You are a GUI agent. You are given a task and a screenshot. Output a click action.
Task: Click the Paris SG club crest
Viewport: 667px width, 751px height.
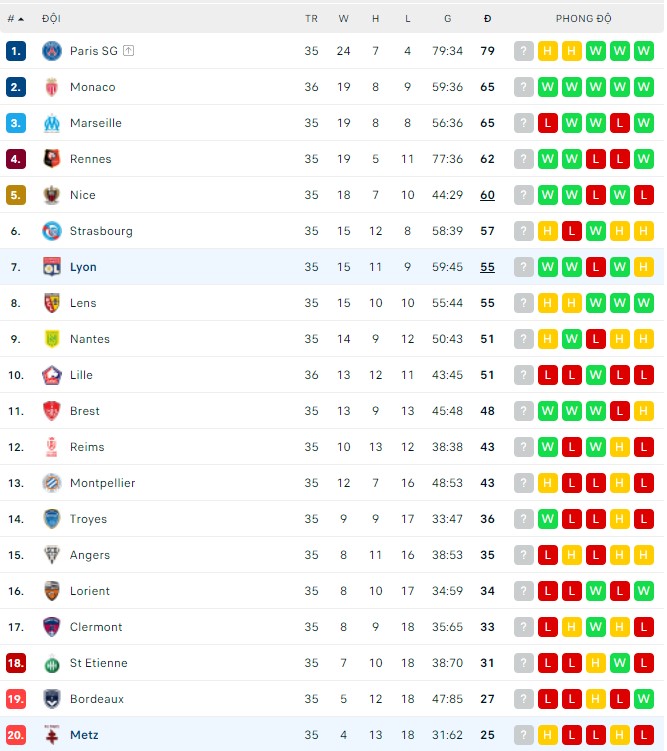pyautogui.click(x=52, y=51)
